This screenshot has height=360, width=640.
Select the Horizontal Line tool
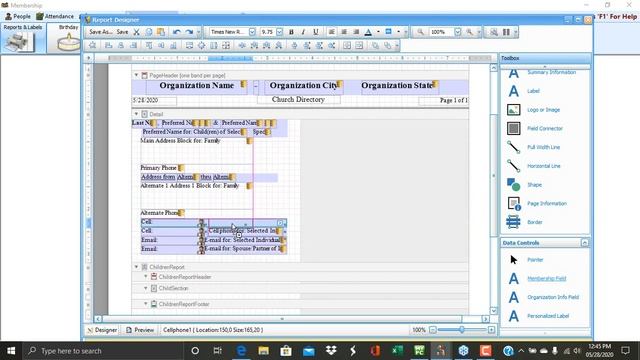click(x=544, y=166)
